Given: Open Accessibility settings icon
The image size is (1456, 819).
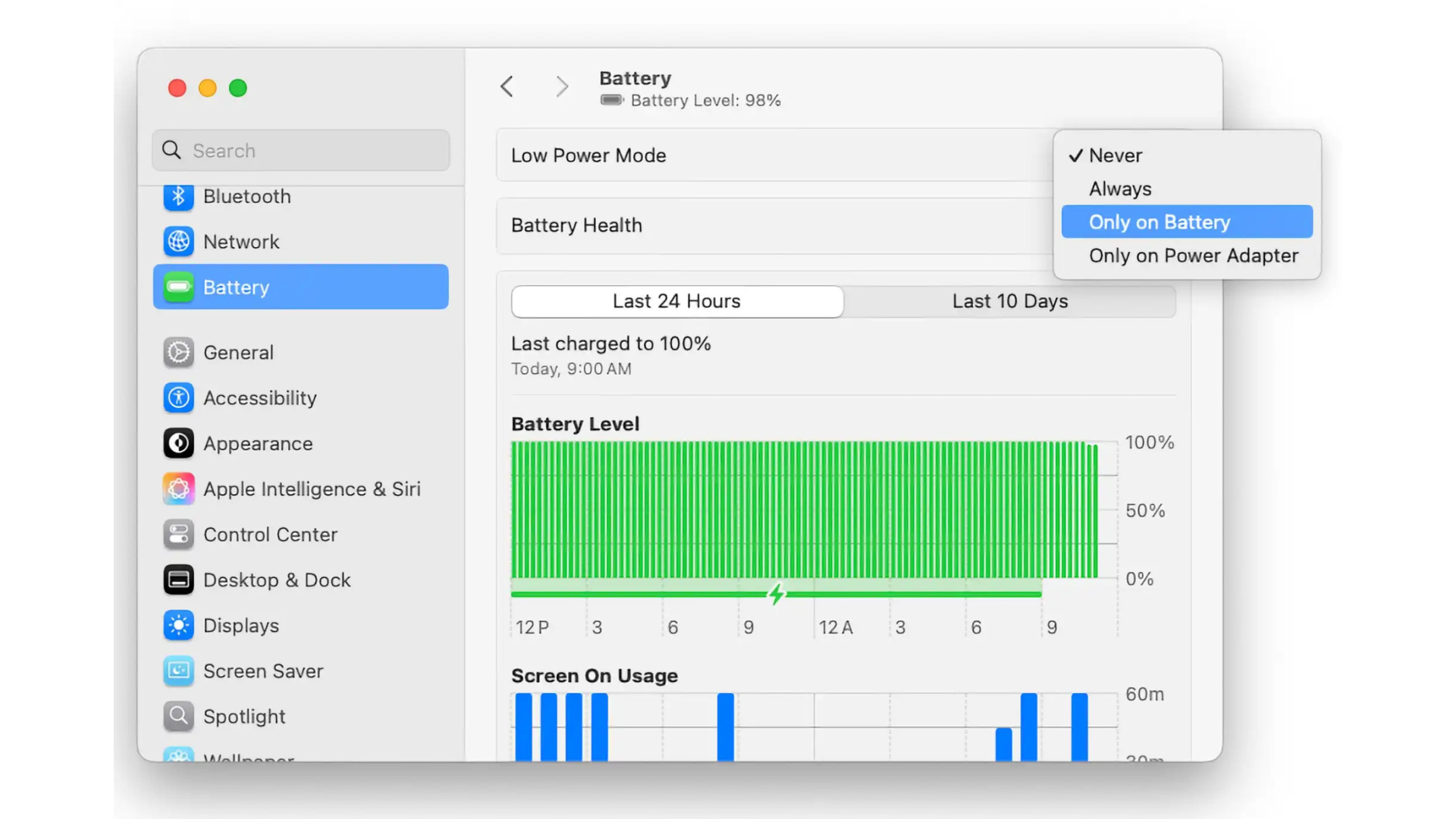Looking at the screenshot, I should (x=178, y=397).
